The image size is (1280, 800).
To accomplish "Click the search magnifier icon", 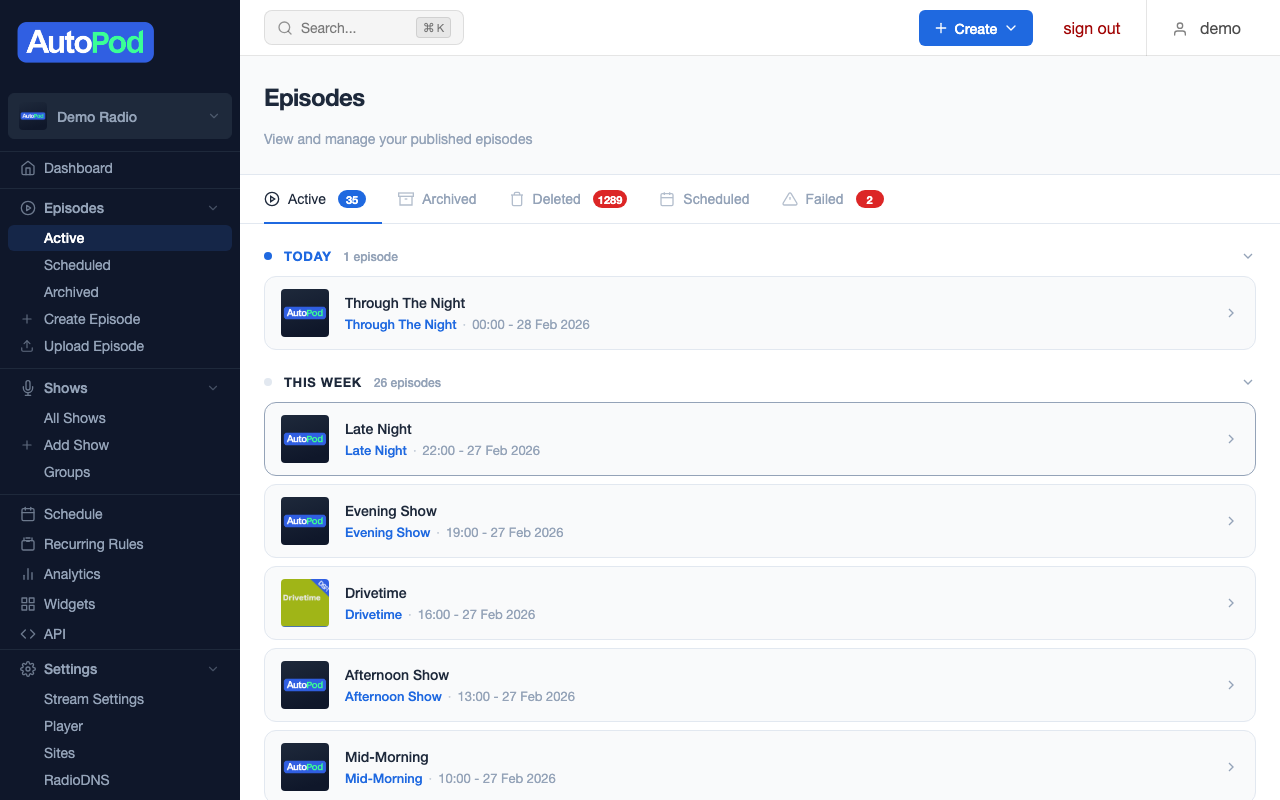I will point(283,27).
